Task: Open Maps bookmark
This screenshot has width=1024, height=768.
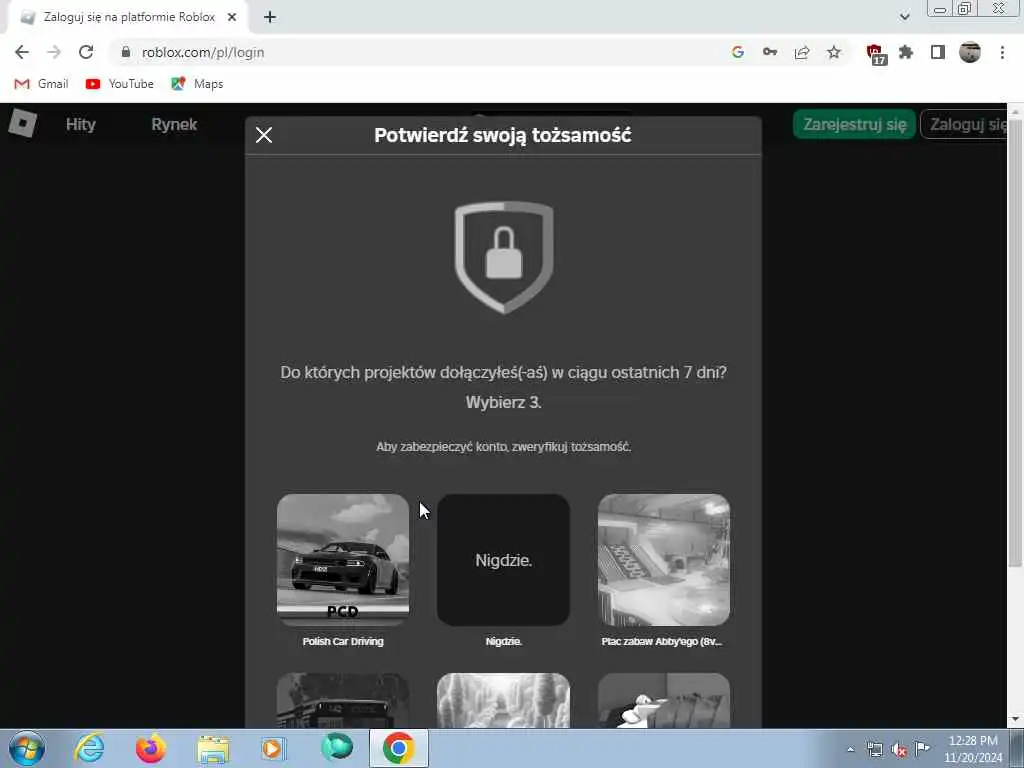Action: [197, 84]
